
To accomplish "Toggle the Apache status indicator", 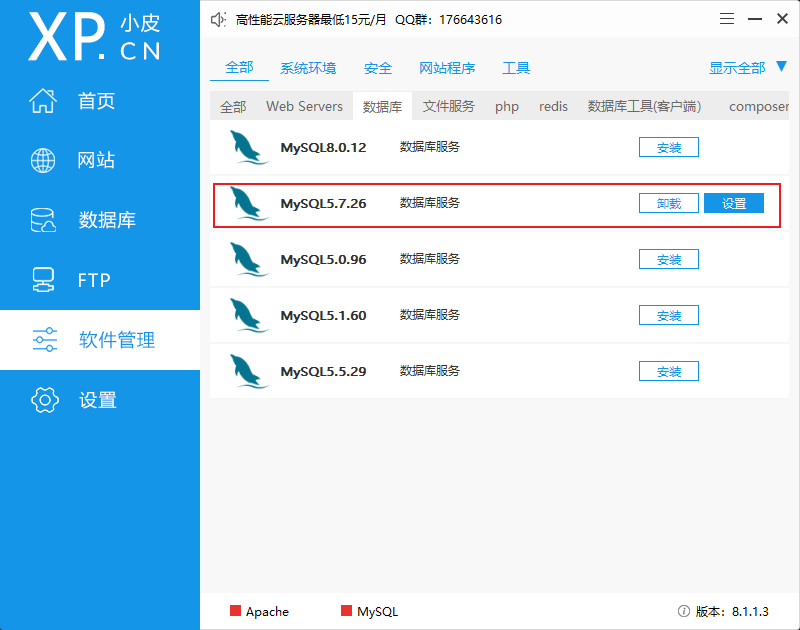I will (x=235, y=611).
